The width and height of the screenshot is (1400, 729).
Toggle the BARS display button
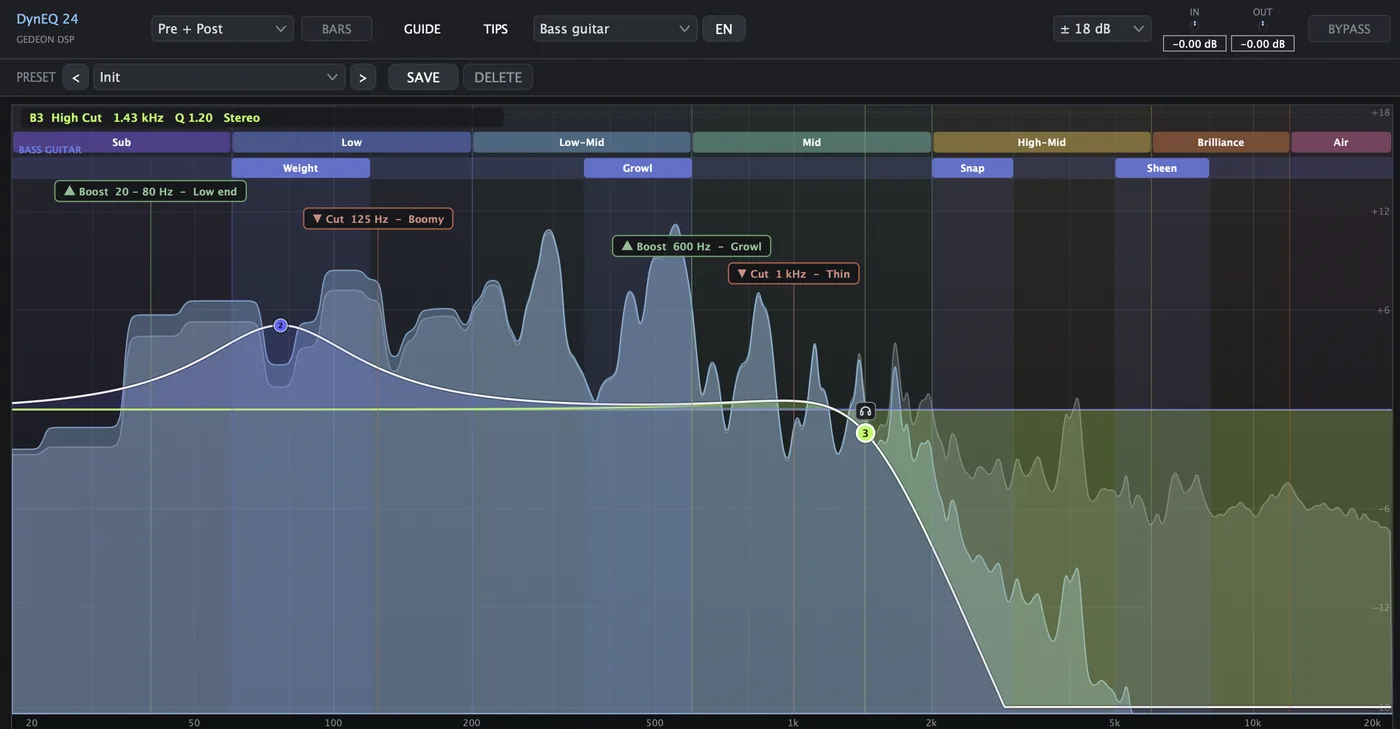337,29
